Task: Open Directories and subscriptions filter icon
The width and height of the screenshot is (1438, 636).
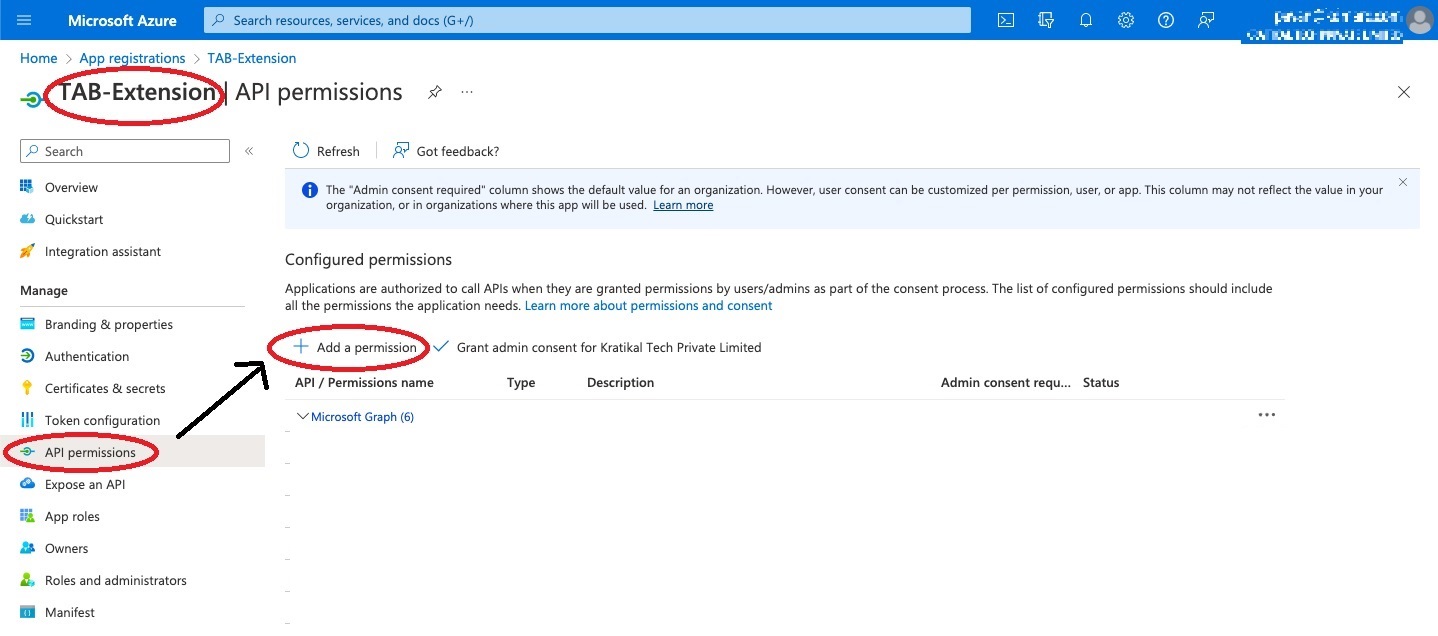Action: tap(1047, 20)
